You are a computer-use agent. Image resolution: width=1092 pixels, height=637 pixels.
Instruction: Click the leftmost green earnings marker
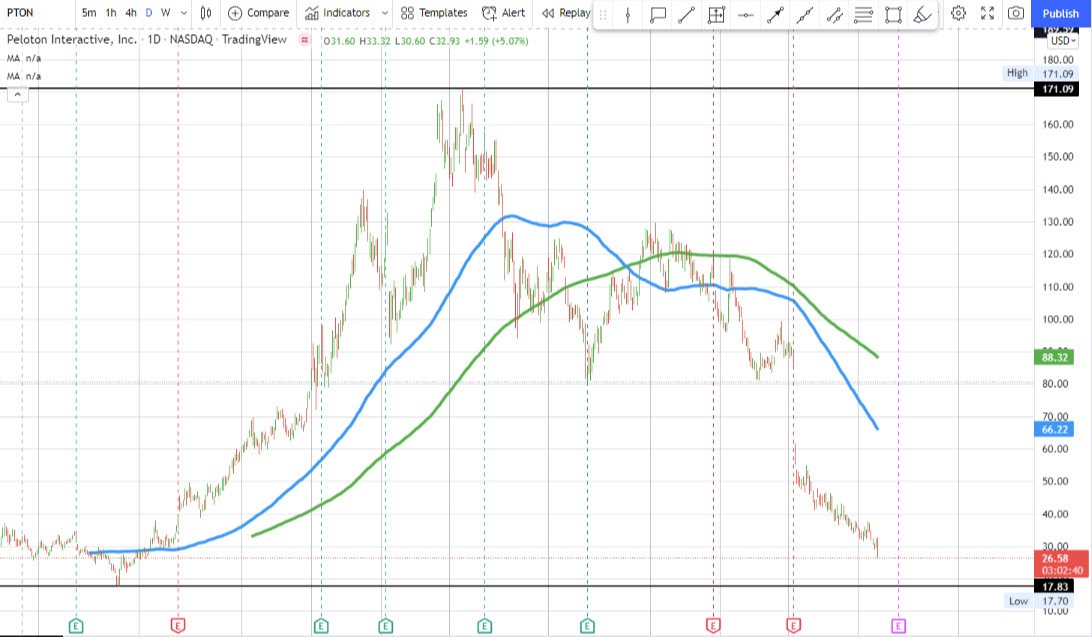coord(76,626)
